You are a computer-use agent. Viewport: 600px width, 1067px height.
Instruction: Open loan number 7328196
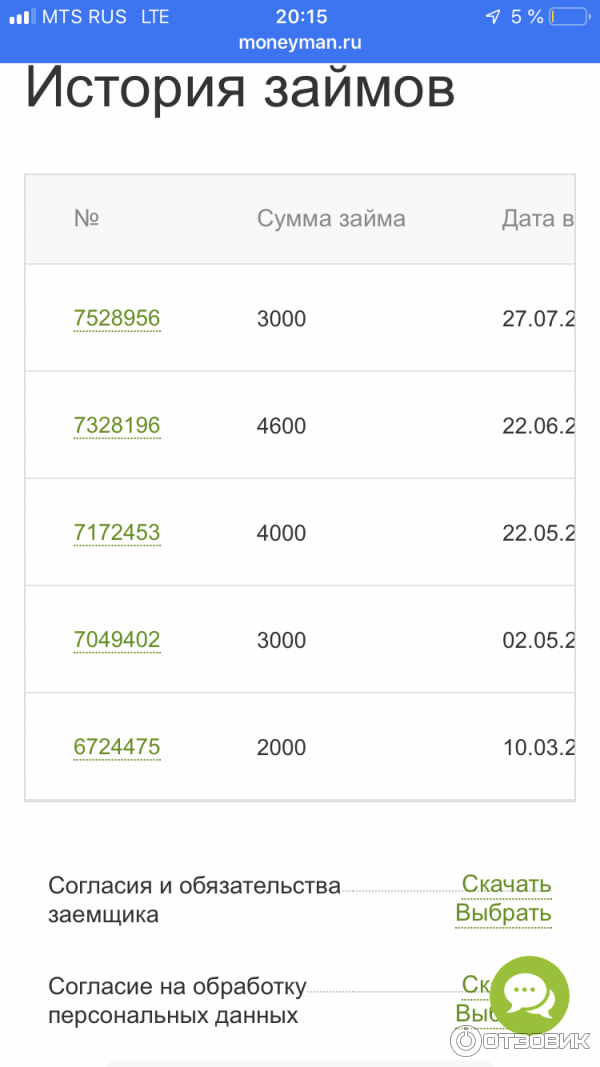click(116, 426)
